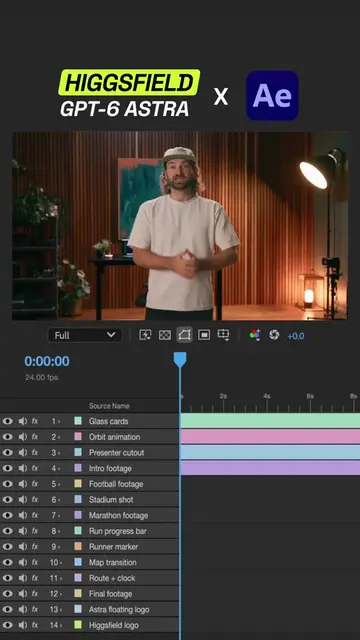The height and width of the screenshot is (640, 360).
Task: Mute audio of Route + clock layer
Action: coord(23,578)
